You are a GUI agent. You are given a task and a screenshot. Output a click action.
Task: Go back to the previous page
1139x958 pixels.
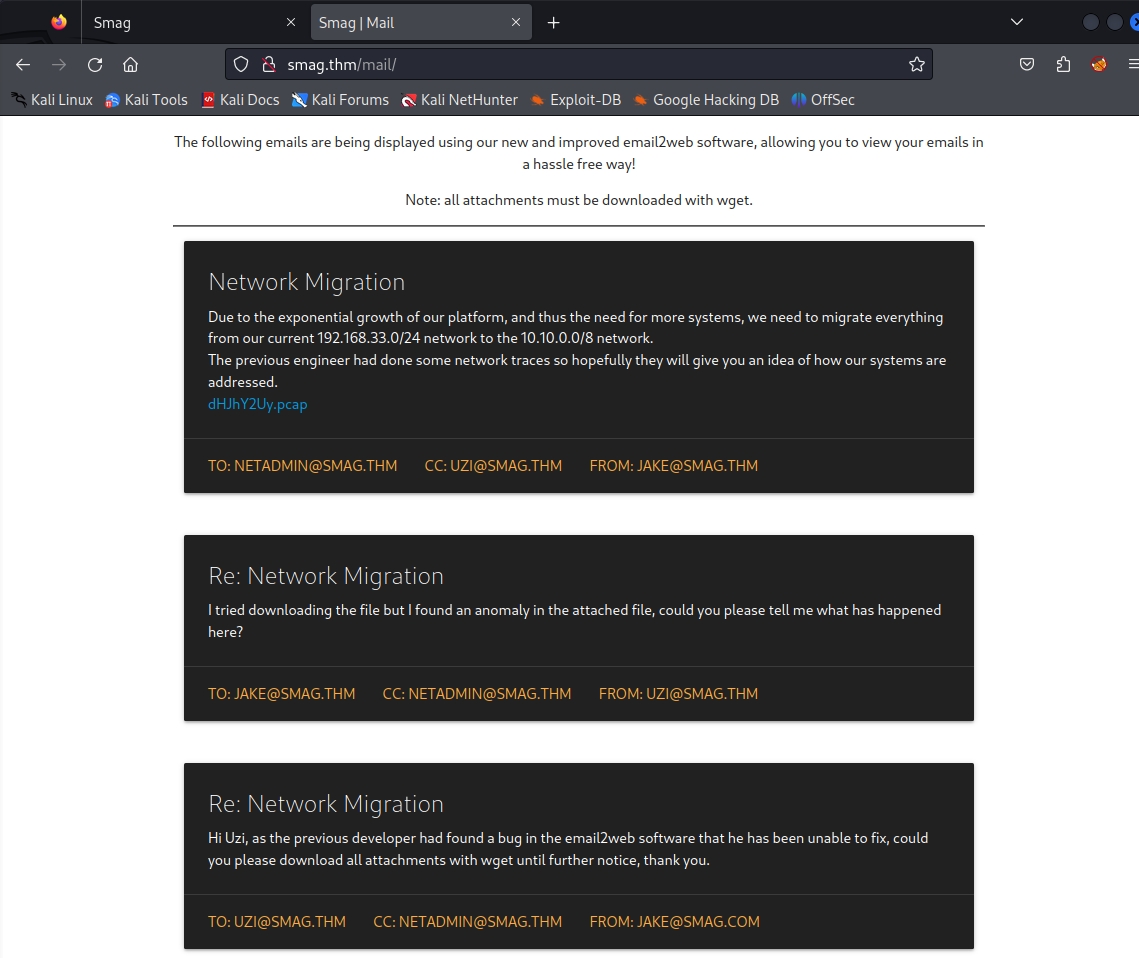23,65
